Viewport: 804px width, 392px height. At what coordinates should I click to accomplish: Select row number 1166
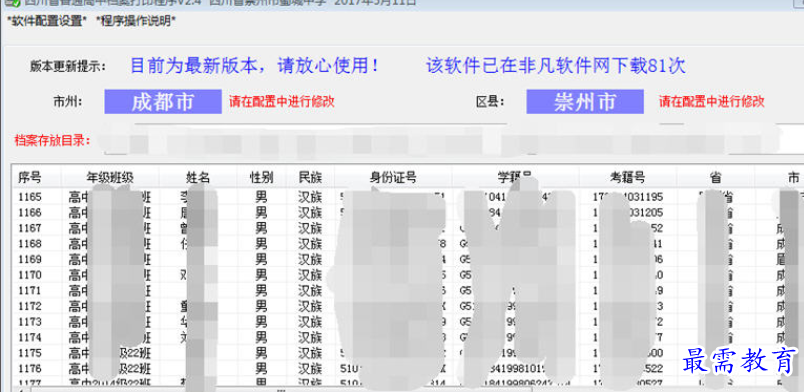(30, 212)
